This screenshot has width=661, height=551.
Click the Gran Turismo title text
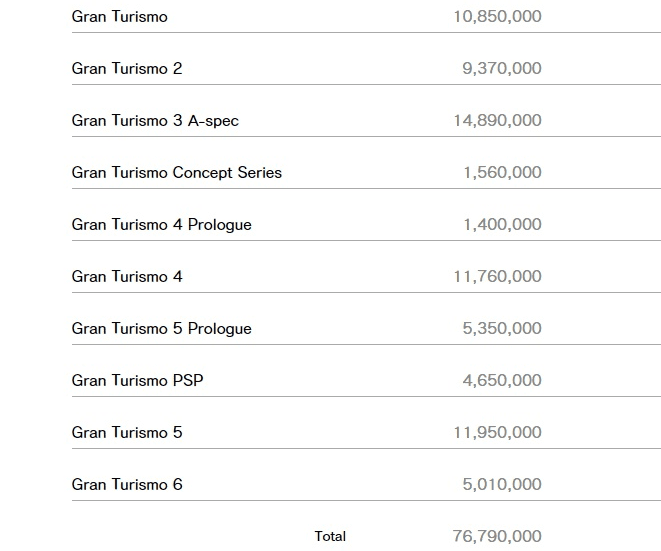point(120,17)
